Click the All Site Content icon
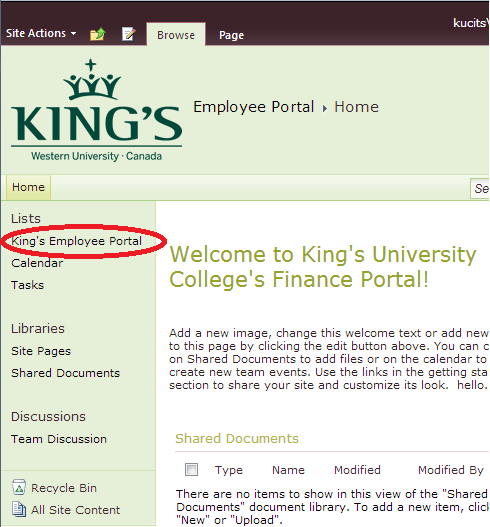This screenshot has height=527, width=490. tap(19, 509)
